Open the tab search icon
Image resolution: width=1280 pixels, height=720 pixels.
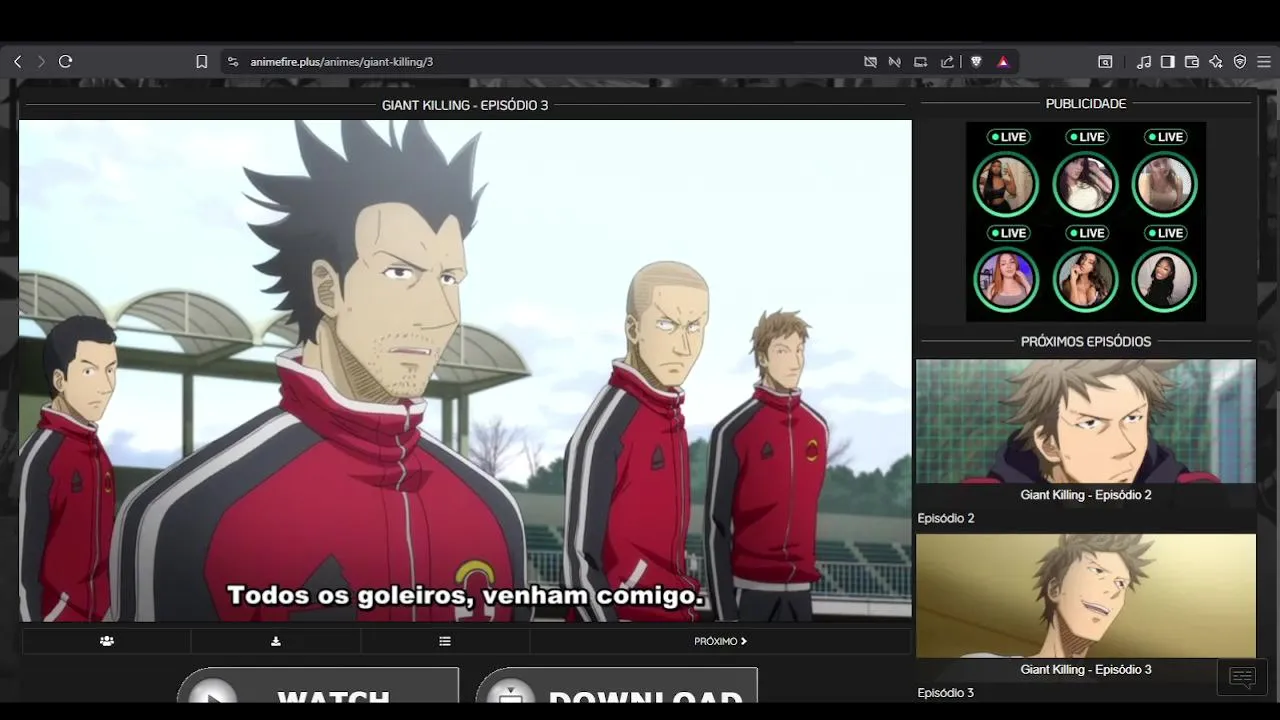[x=1105, y=62]
